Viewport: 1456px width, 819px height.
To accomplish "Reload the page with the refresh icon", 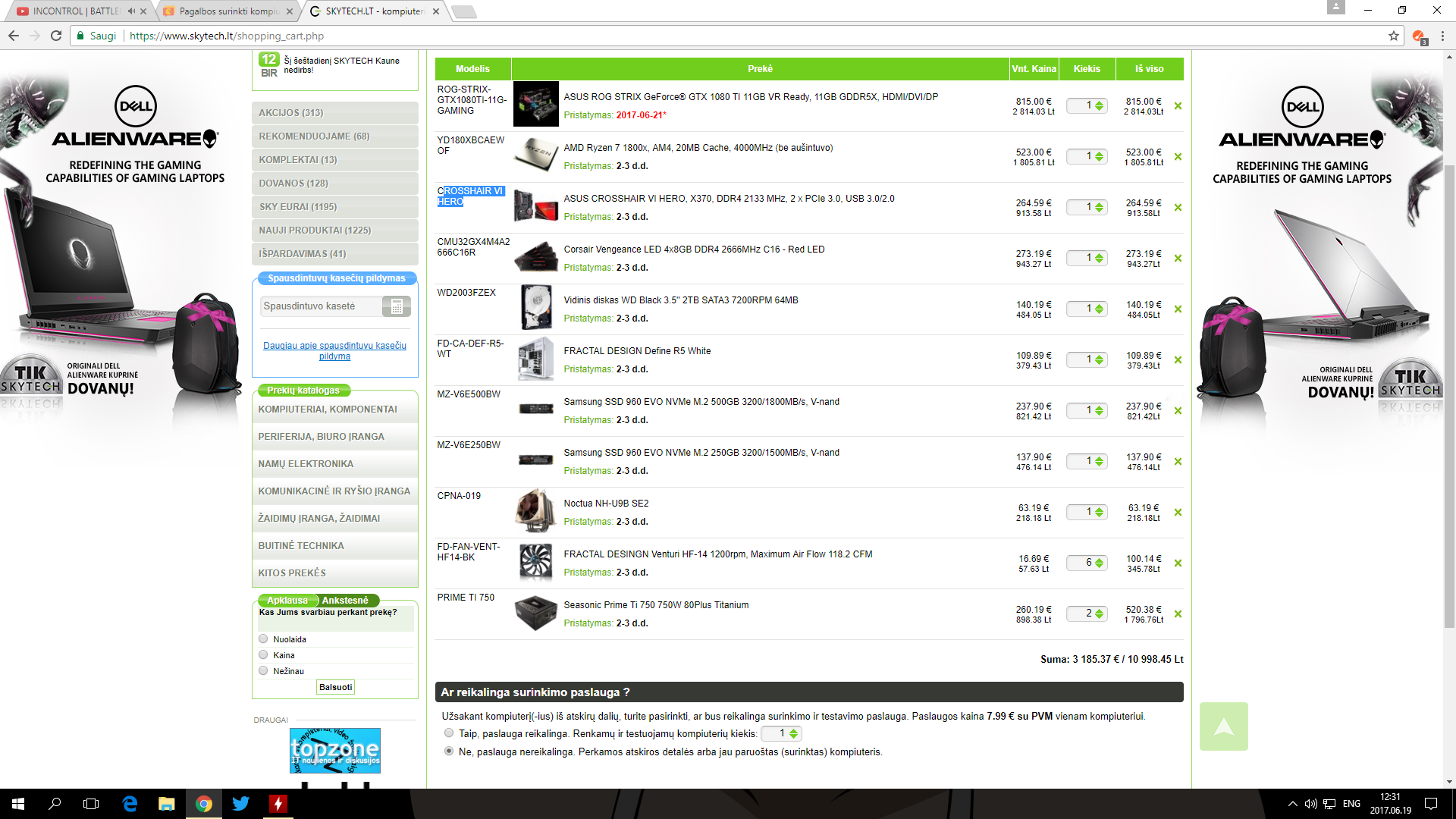I will click(56, 36).
